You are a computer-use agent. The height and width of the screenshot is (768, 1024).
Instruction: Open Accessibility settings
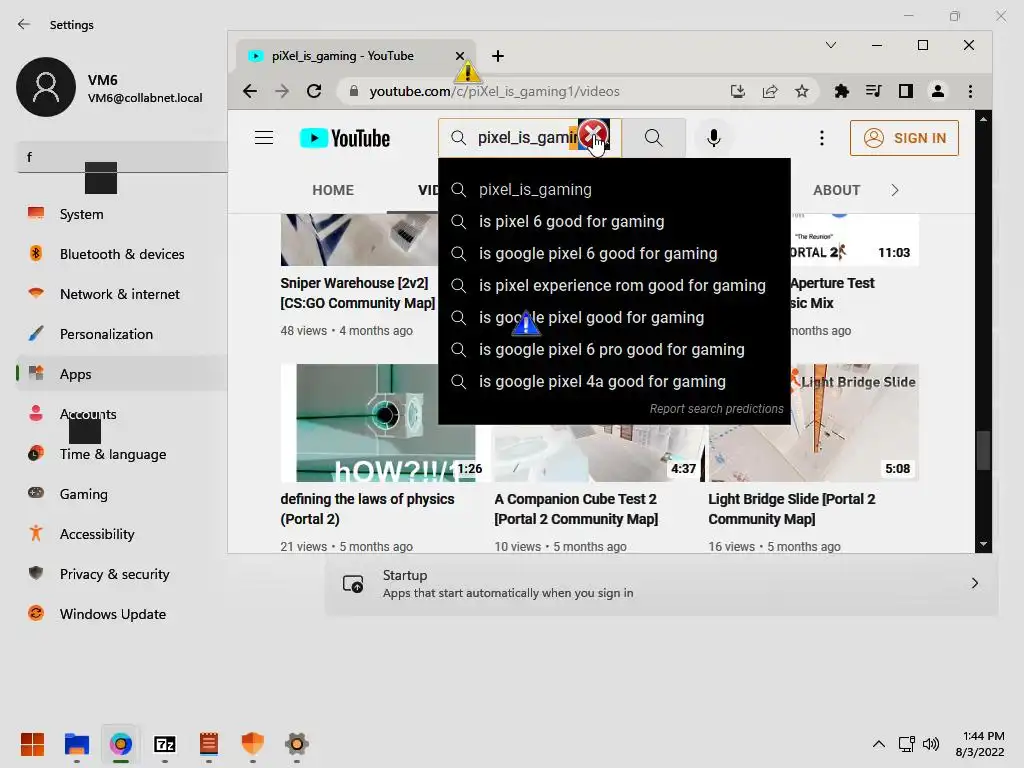point(121,534)
